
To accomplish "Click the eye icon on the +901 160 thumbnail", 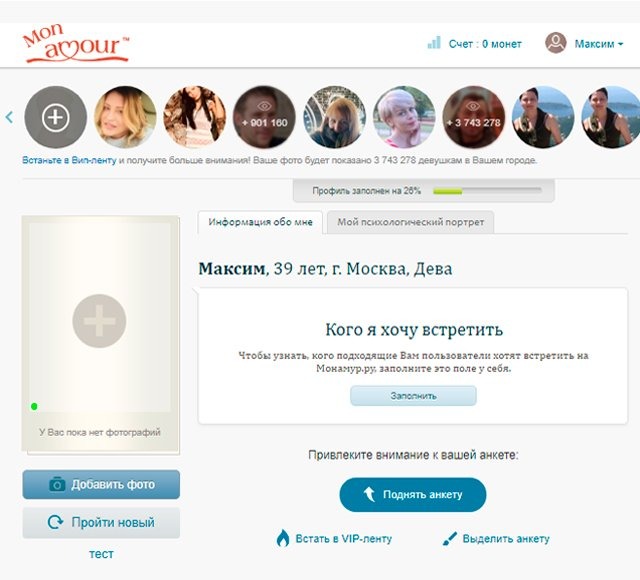I will point(264,107).
